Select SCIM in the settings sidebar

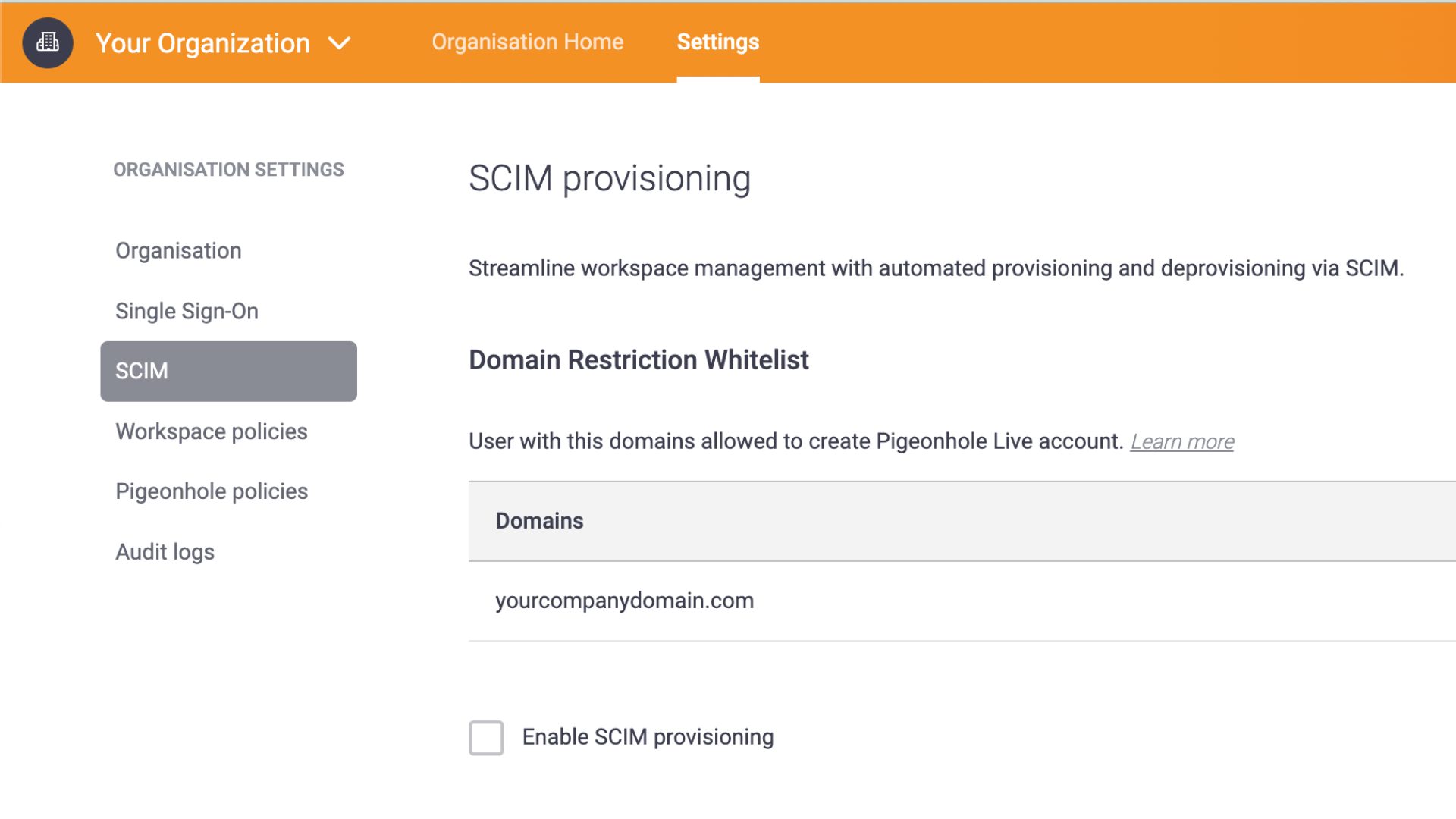coord(141,371)
